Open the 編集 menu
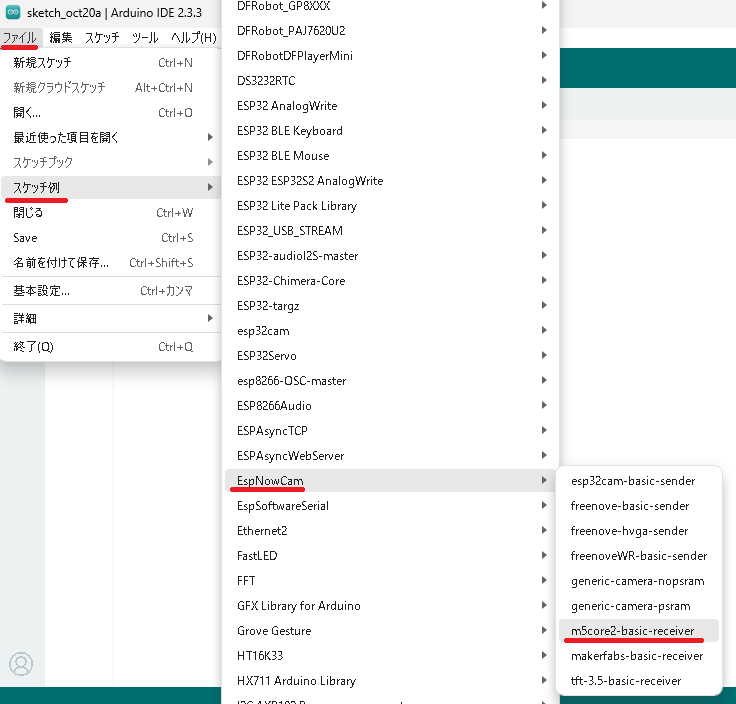Image resolution: width=736 pixels, height=704 pixels. (x=61, y=37)
